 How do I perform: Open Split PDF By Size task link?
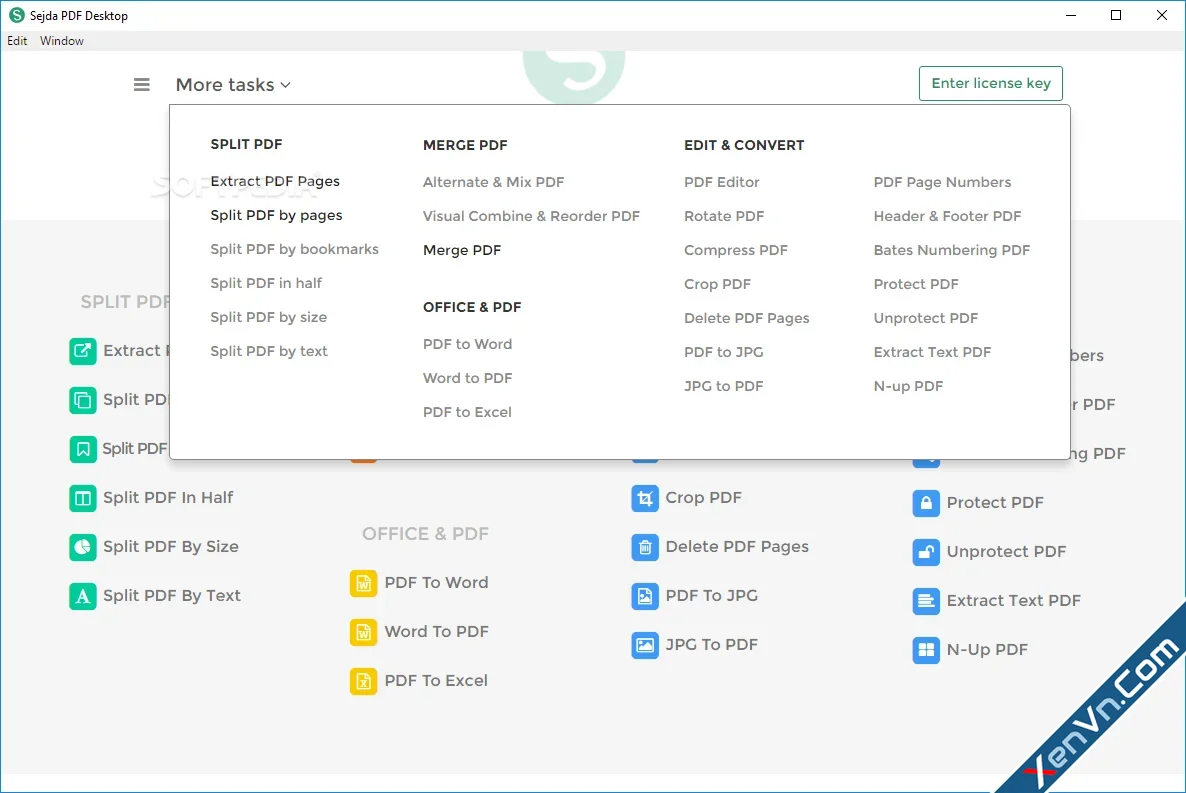click(x=171, y=547)
